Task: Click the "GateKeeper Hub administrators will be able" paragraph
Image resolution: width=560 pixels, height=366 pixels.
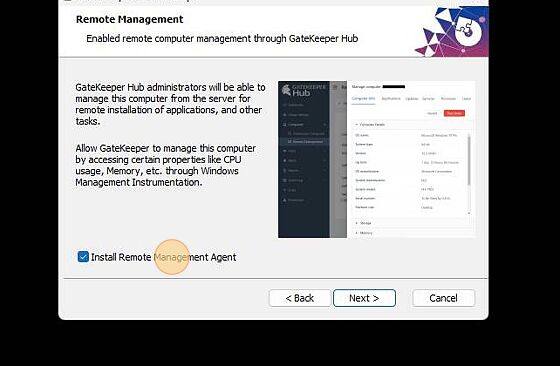Action: (x=170, y=104)
